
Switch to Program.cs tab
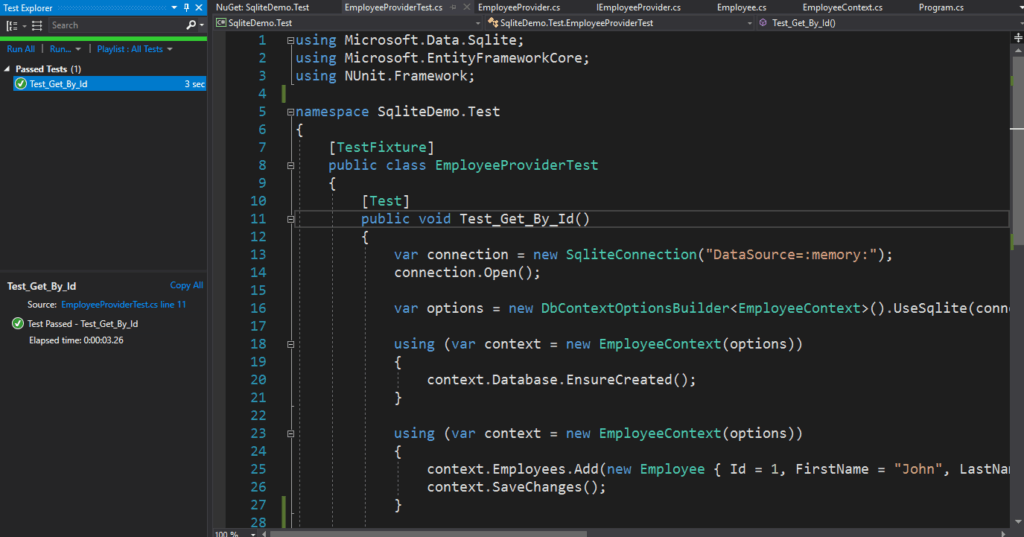point(940,8)
